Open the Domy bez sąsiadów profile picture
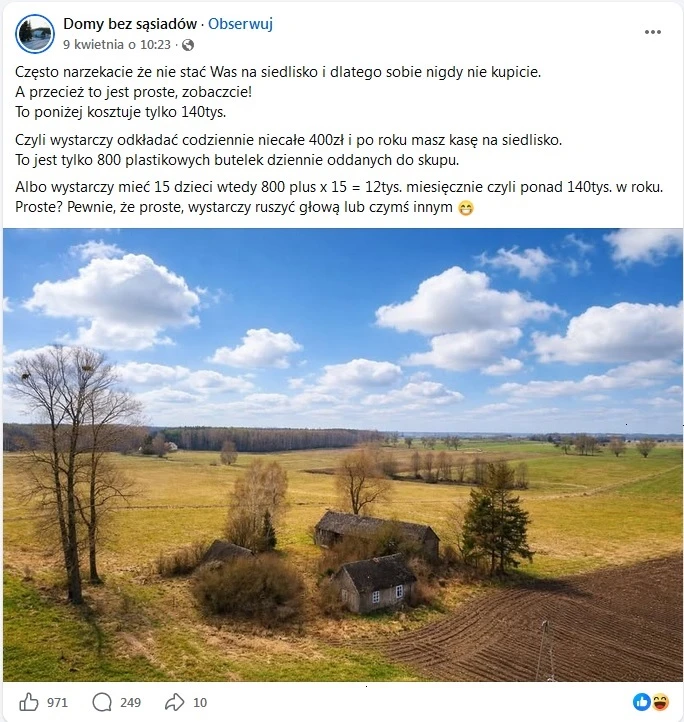Viewport: 684px width, 722px height. click(x=35, y=34)
